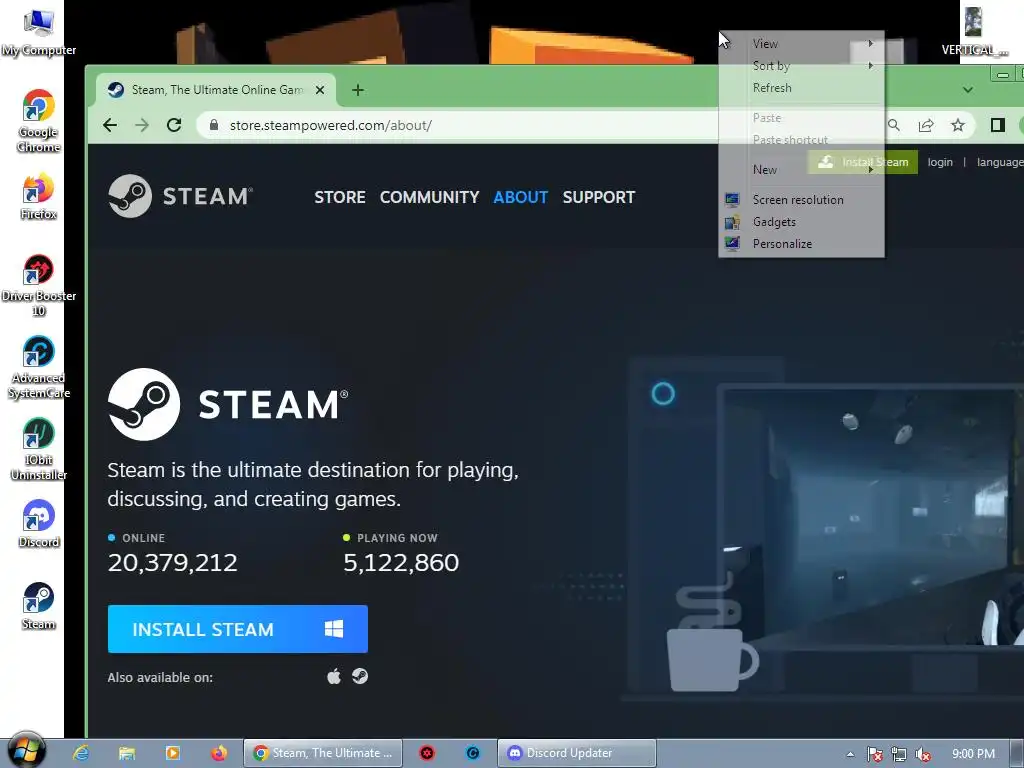Open Chrome side panel
1024x768 pixels.
click(997, 125)
